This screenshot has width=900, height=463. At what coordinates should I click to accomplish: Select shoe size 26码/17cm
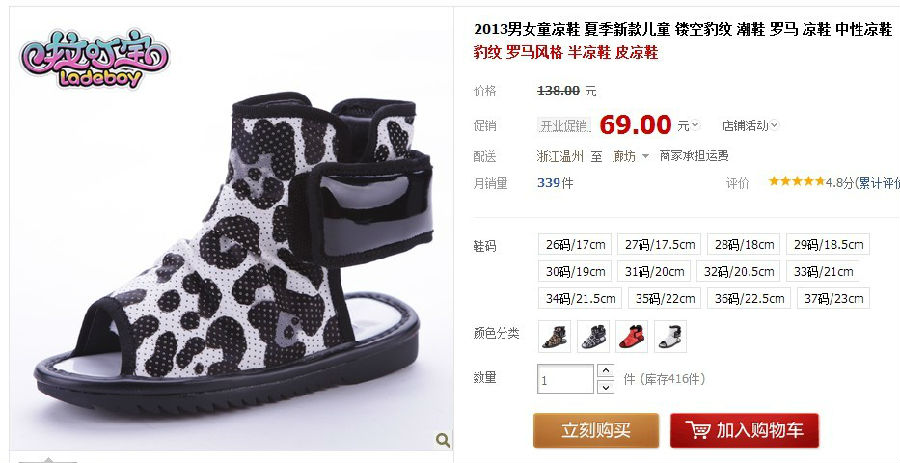click(x=575, y=244)
